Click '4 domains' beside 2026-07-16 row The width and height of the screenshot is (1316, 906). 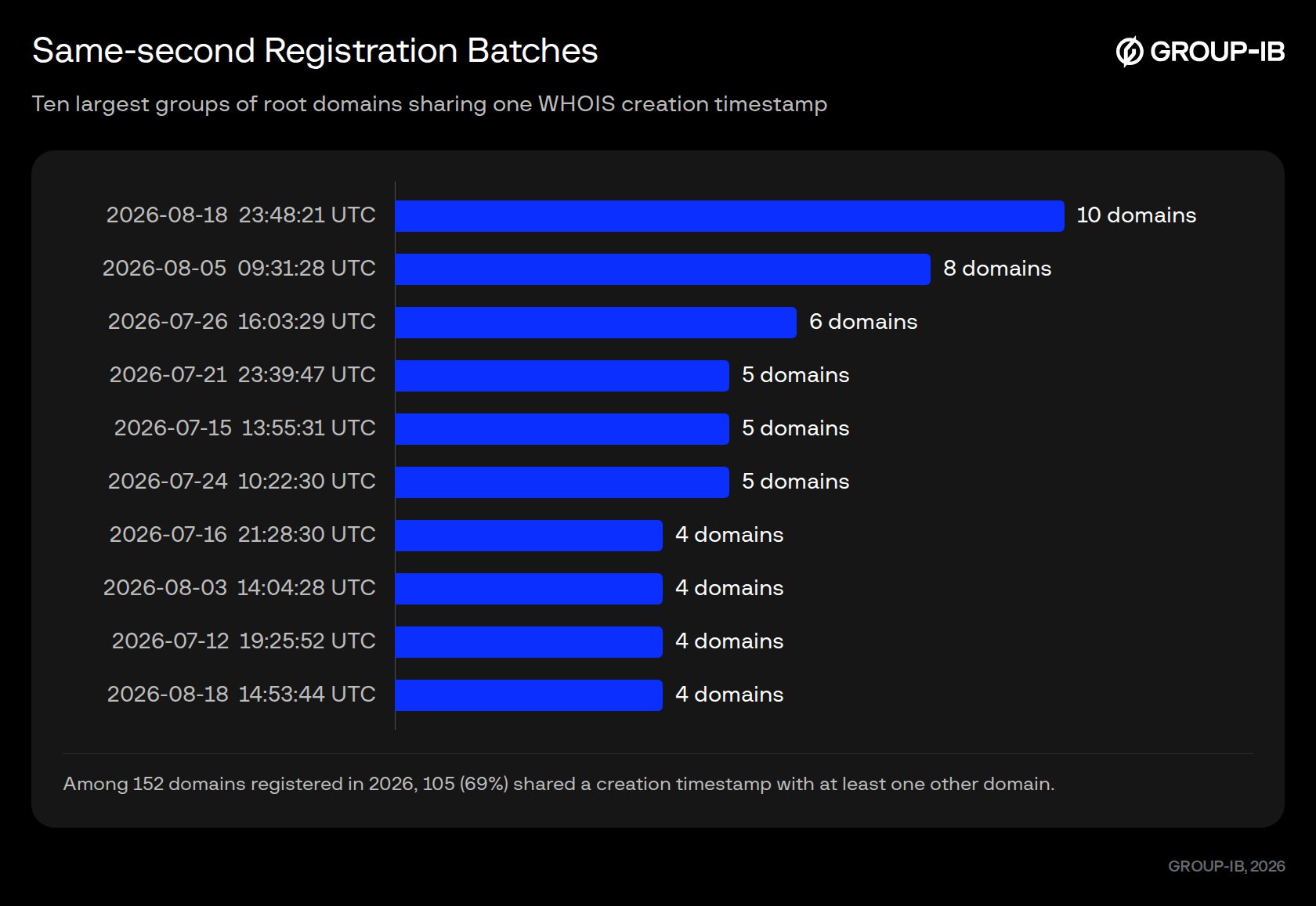click(729, 535)
